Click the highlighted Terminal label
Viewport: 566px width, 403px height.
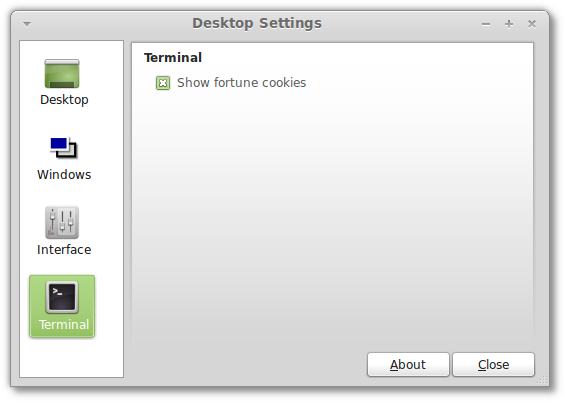coord(64,325)
